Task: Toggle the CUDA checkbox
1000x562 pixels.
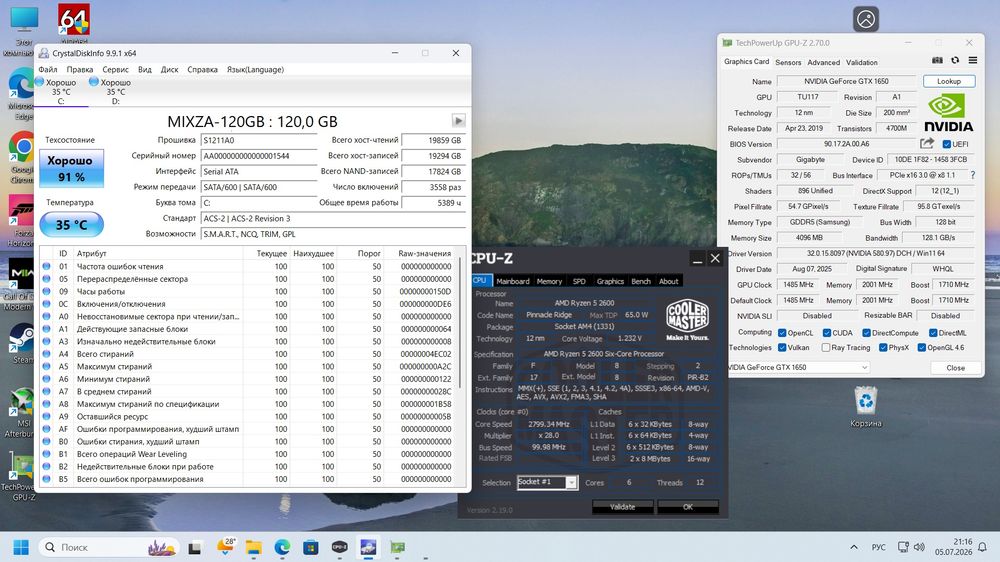Action: (827, 333)
